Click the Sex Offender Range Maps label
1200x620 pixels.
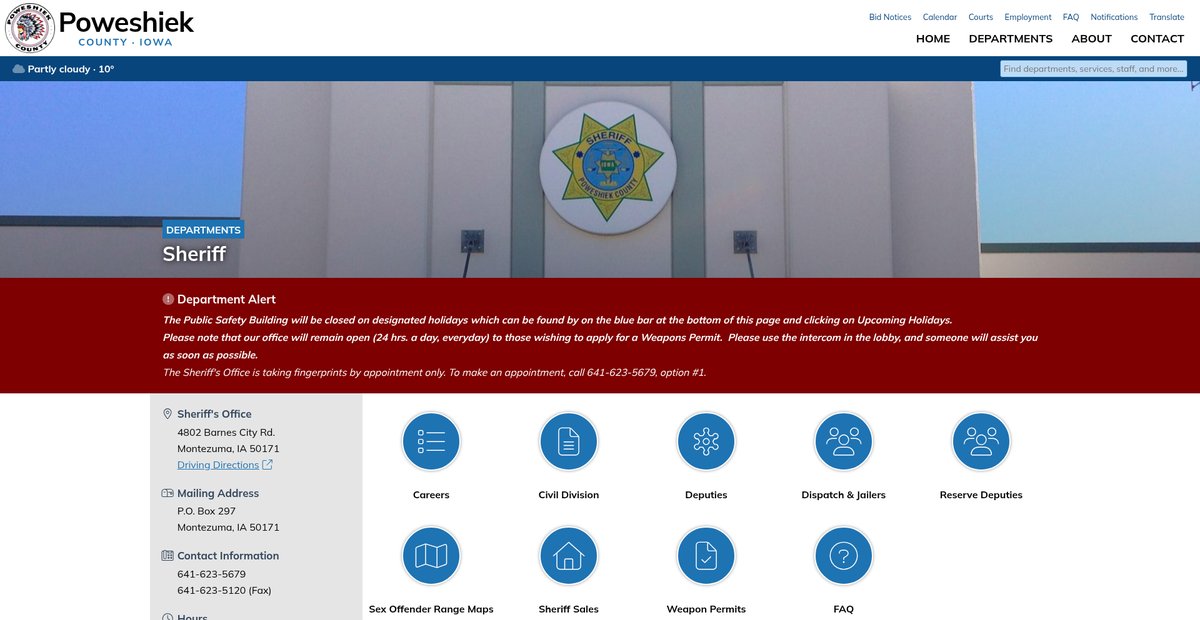tap(431, 609)
